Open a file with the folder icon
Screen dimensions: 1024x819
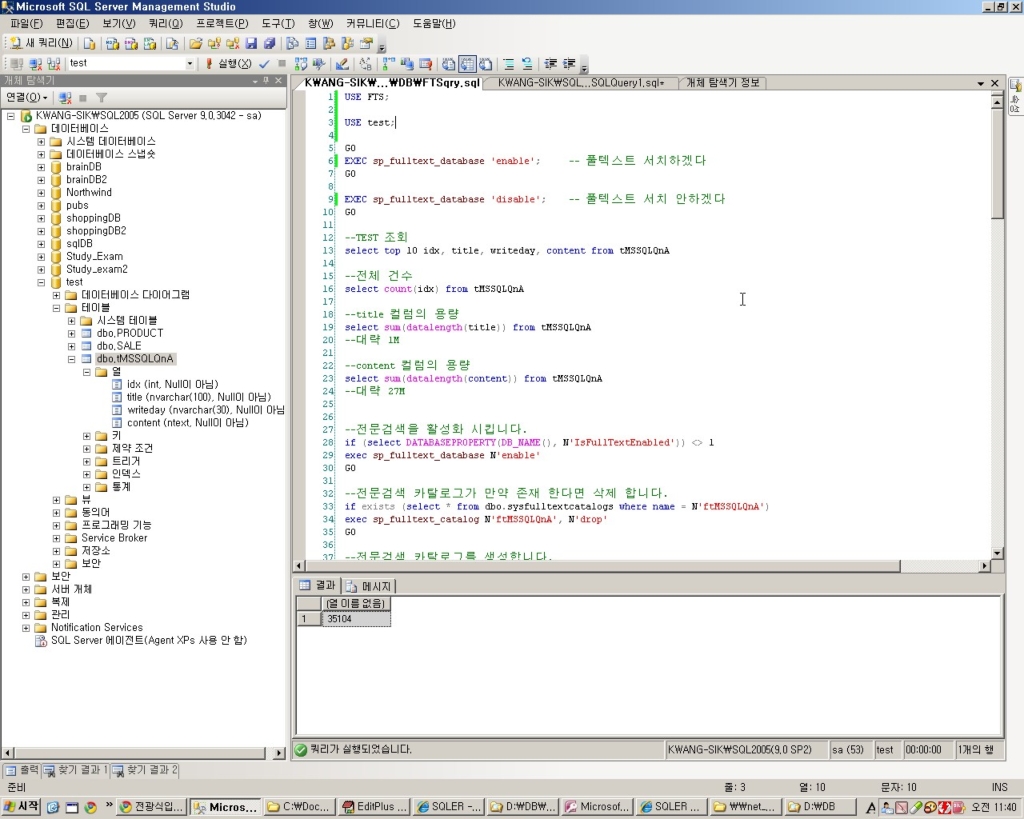tap(195, 44)
